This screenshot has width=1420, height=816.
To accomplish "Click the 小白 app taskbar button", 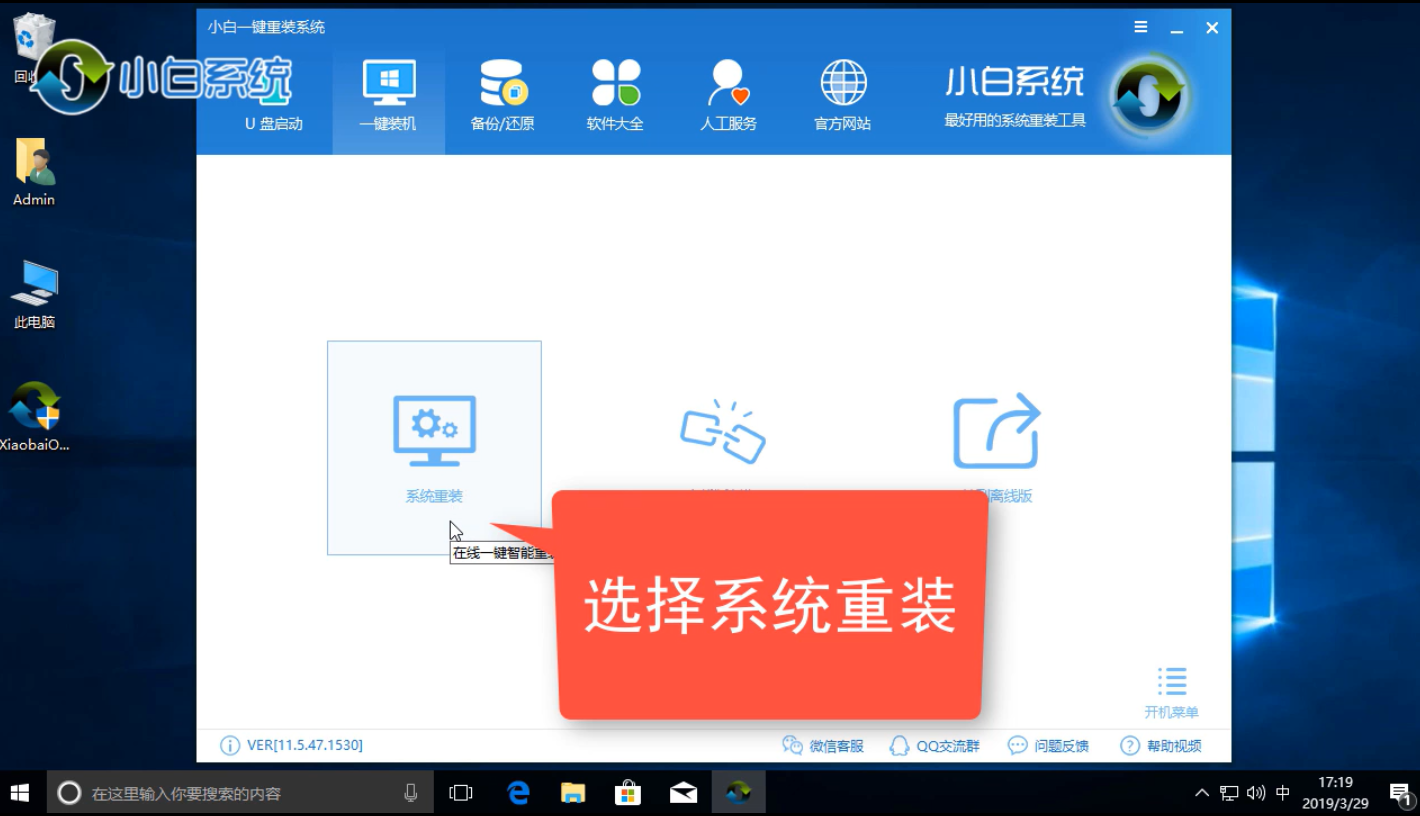I will coord(739,793).
